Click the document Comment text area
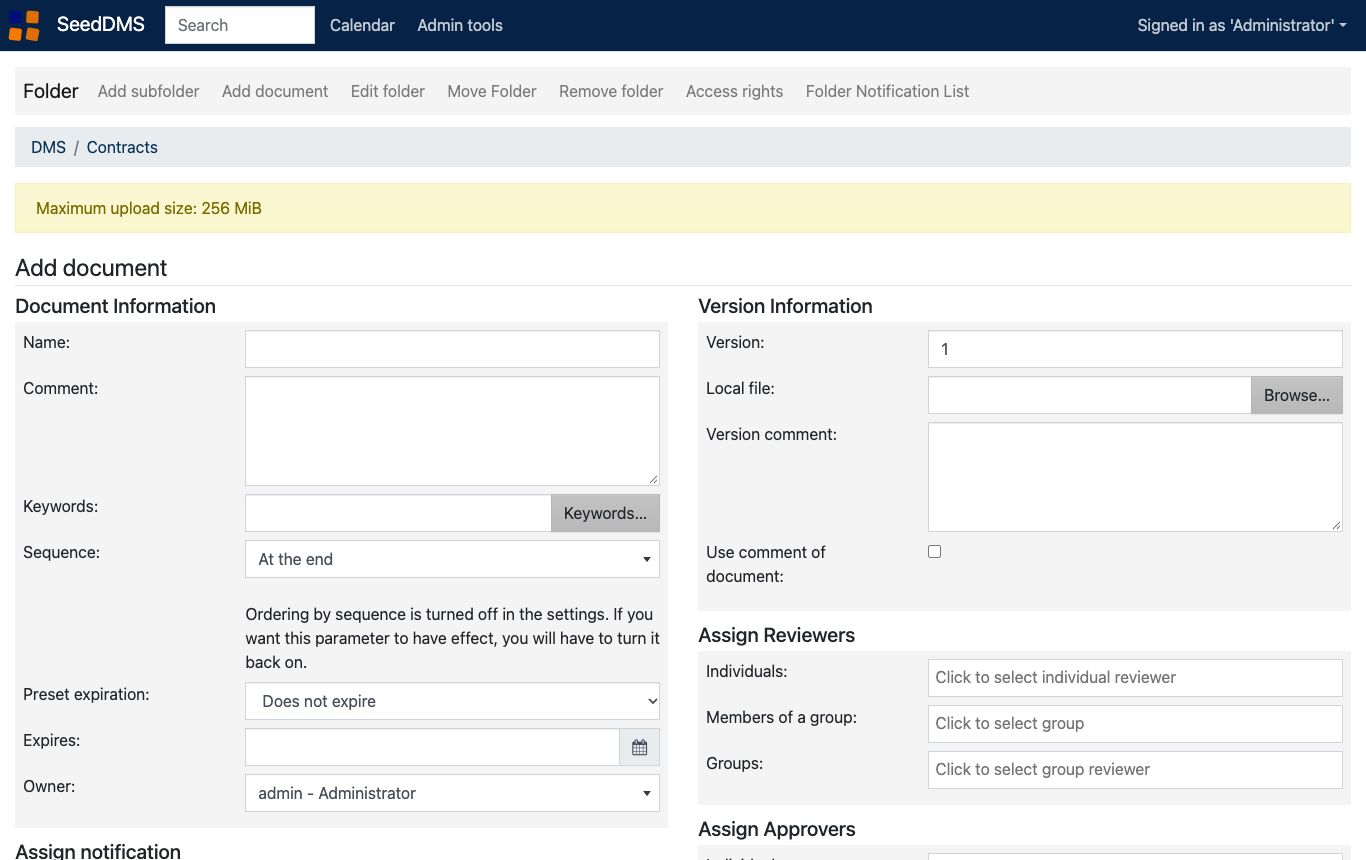 point(452,431)
